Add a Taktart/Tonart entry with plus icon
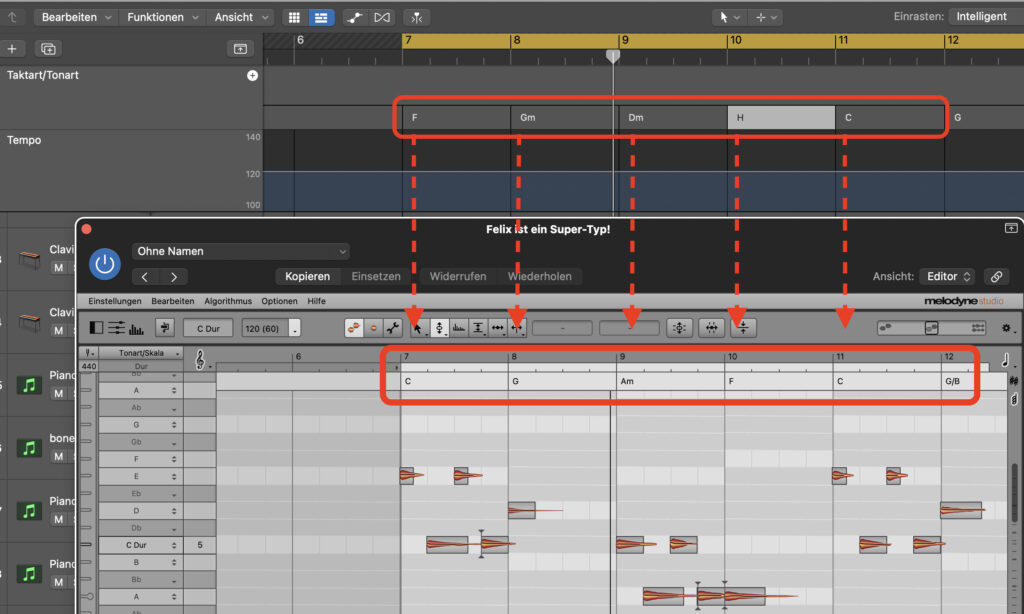 click(x=252, y=76)
